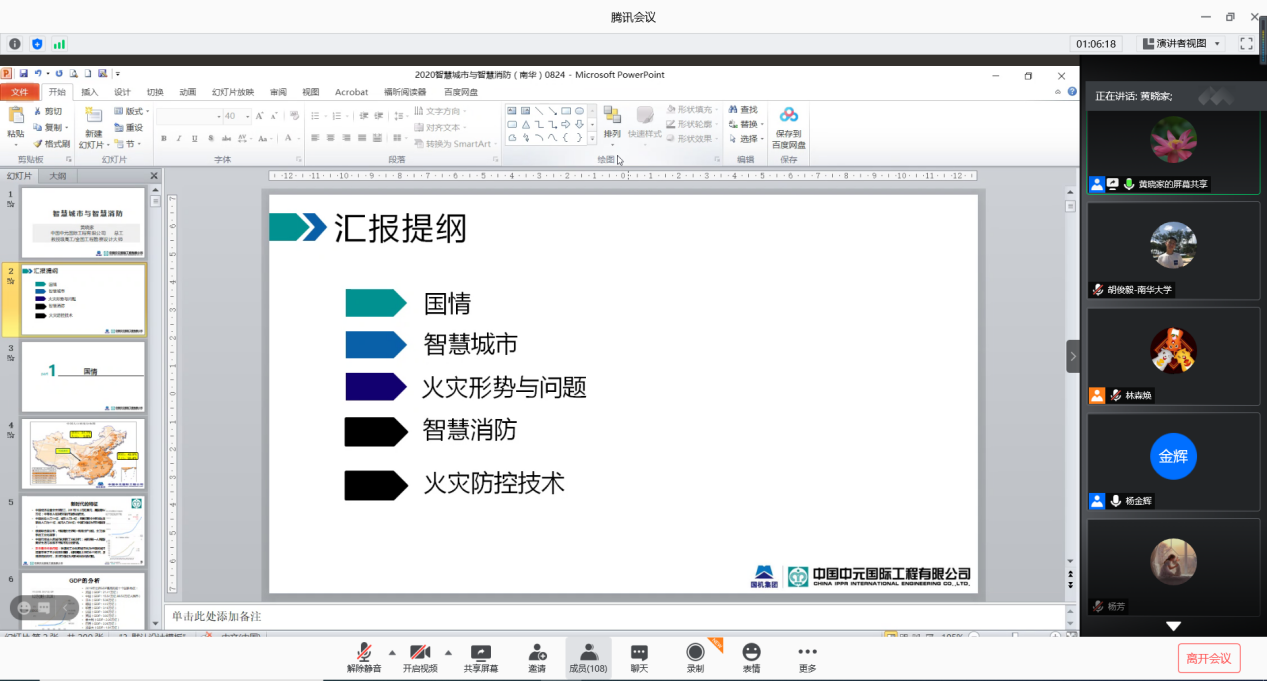Open the Speaker View (演讲者视图) dropdown

click(1181, 44)
